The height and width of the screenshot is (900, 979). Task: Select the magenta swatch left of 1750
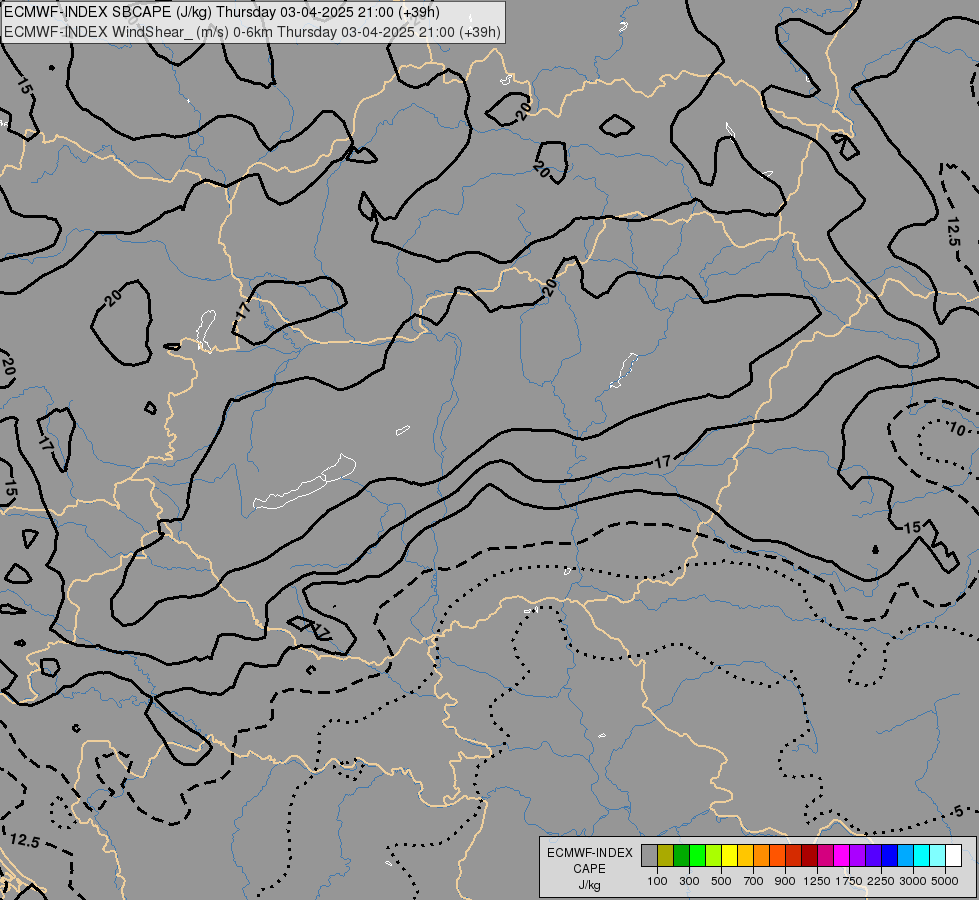click(x=842, y=855)
